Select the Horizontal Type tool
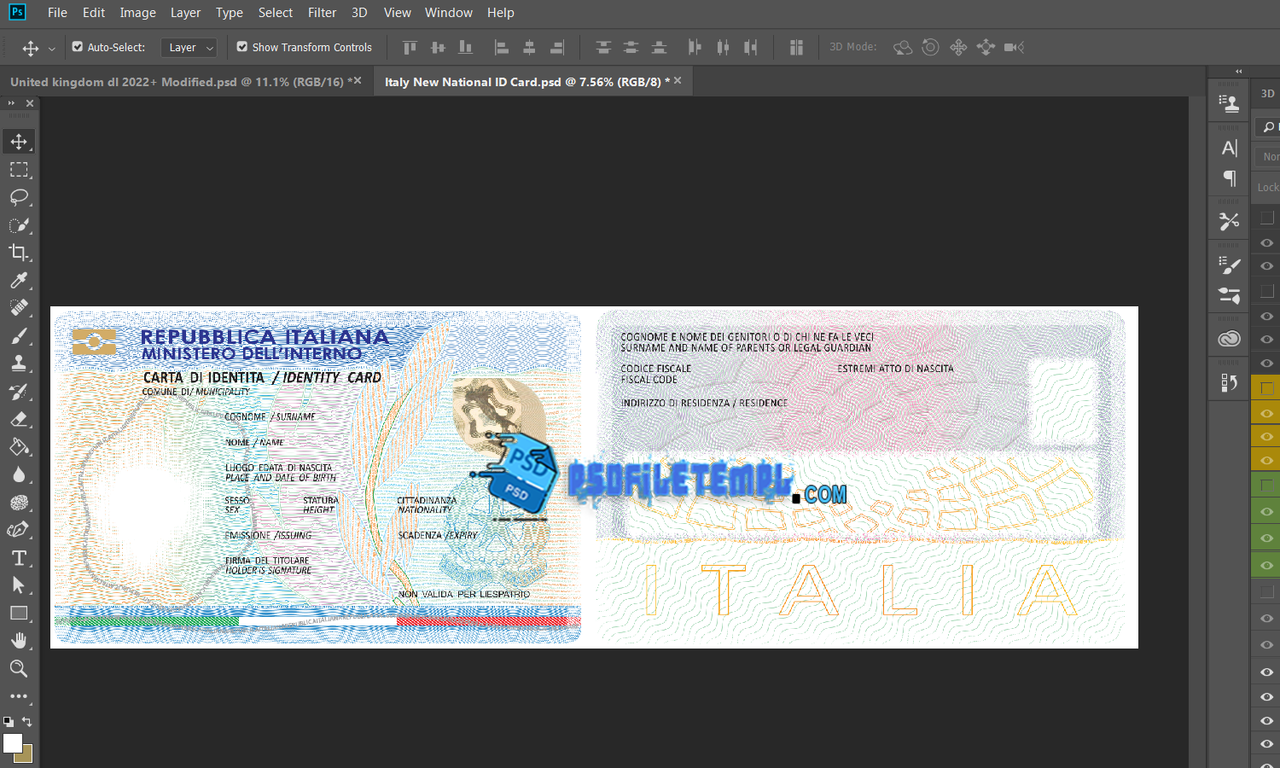Viewport: 1280px width, 768px height. (x=19, y=558)
